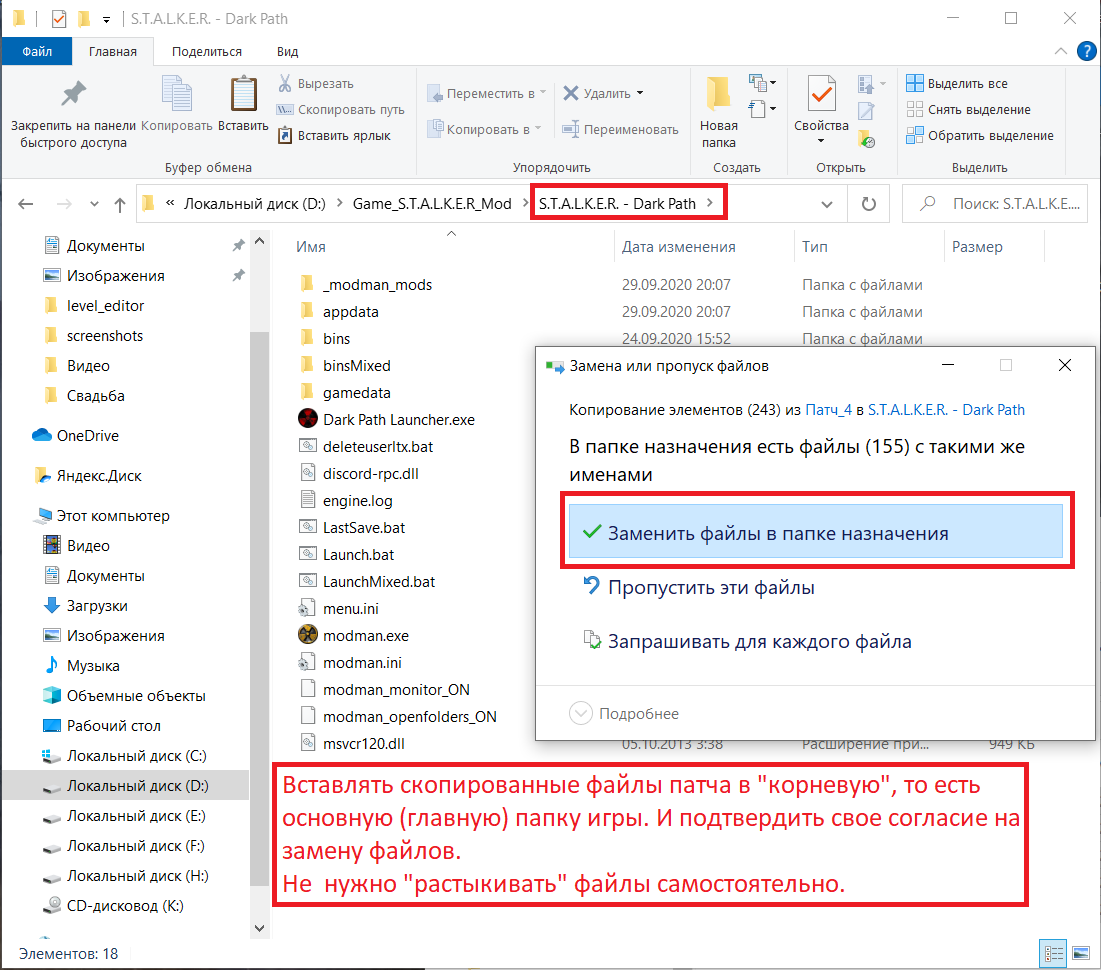Select the _modman_mods folder
Viewport: 1101px width, 970px height.
pyautogui.click(x=365, y=284)
